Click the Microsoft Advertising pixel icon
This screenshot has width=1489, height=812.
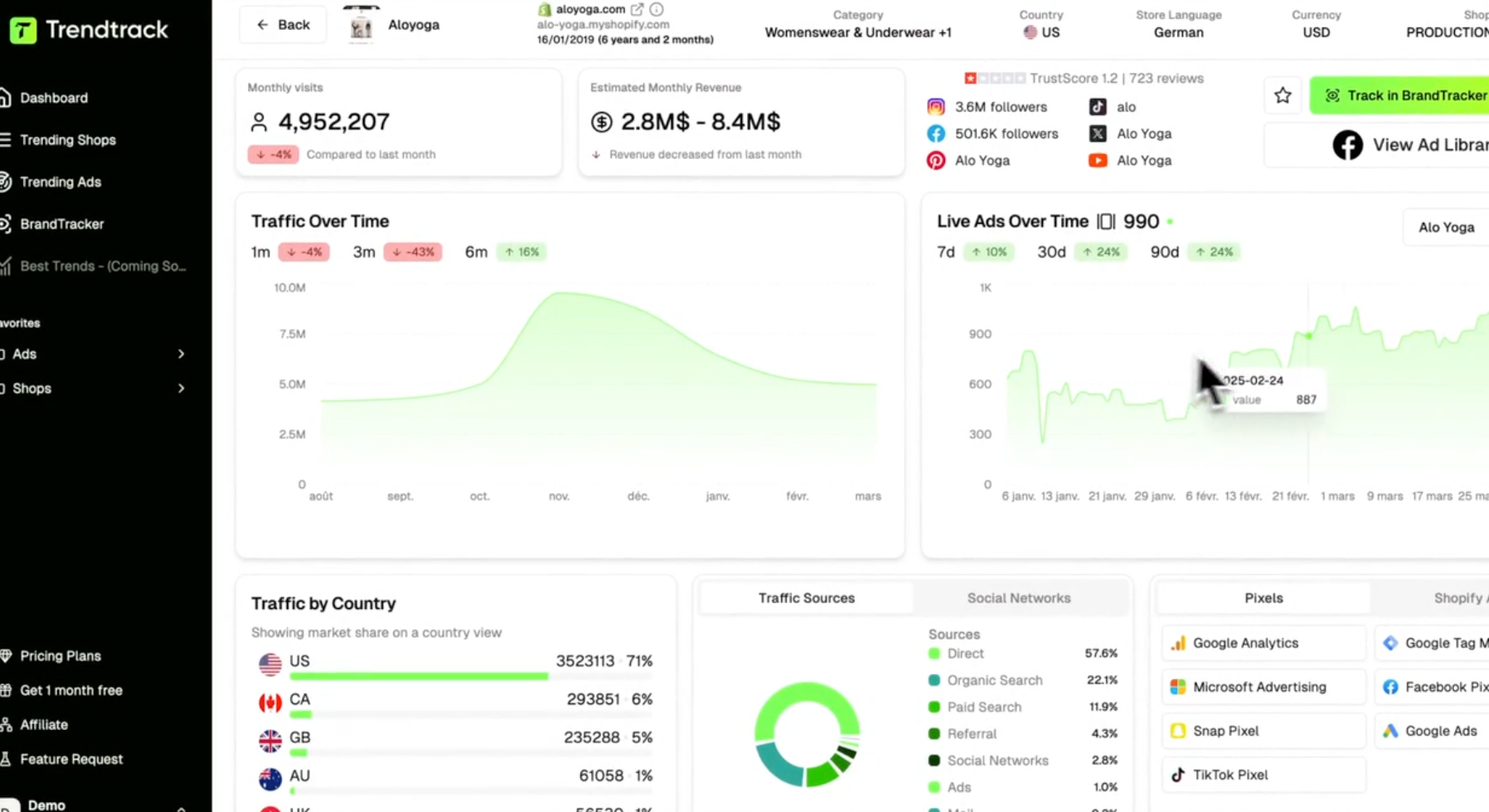[1178, 687]
